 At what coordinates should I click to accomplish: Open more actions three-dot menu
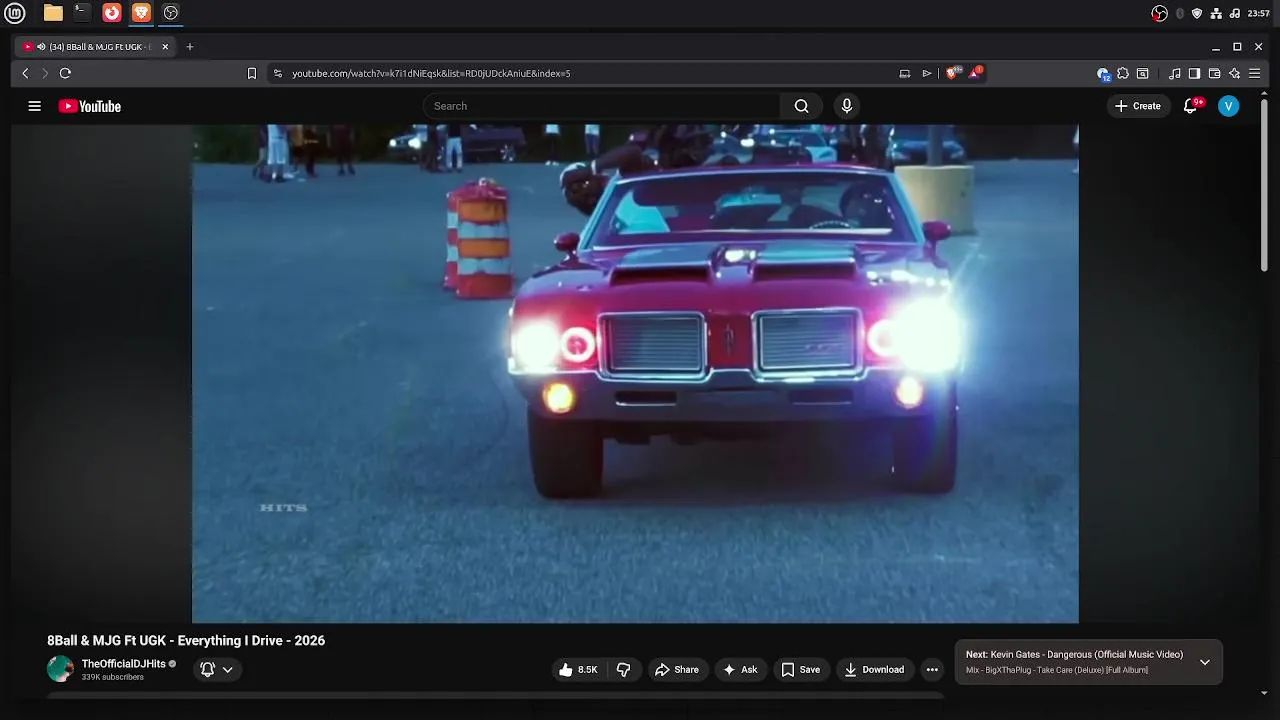coord(932,670)
